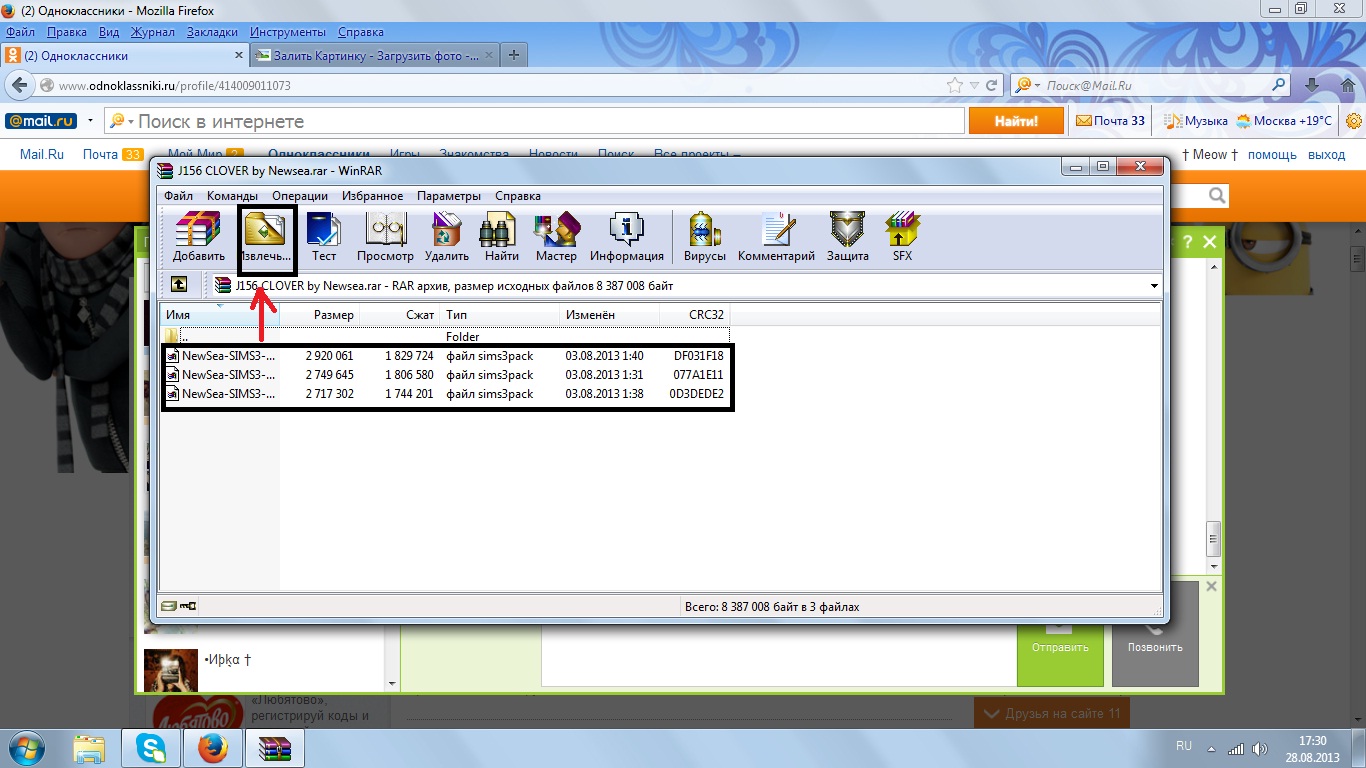This screenshot has height=768, width=1366.
Task: Click the question mark help icon on the green panel
Action: pyautogui.click(x=1187, y=241)
